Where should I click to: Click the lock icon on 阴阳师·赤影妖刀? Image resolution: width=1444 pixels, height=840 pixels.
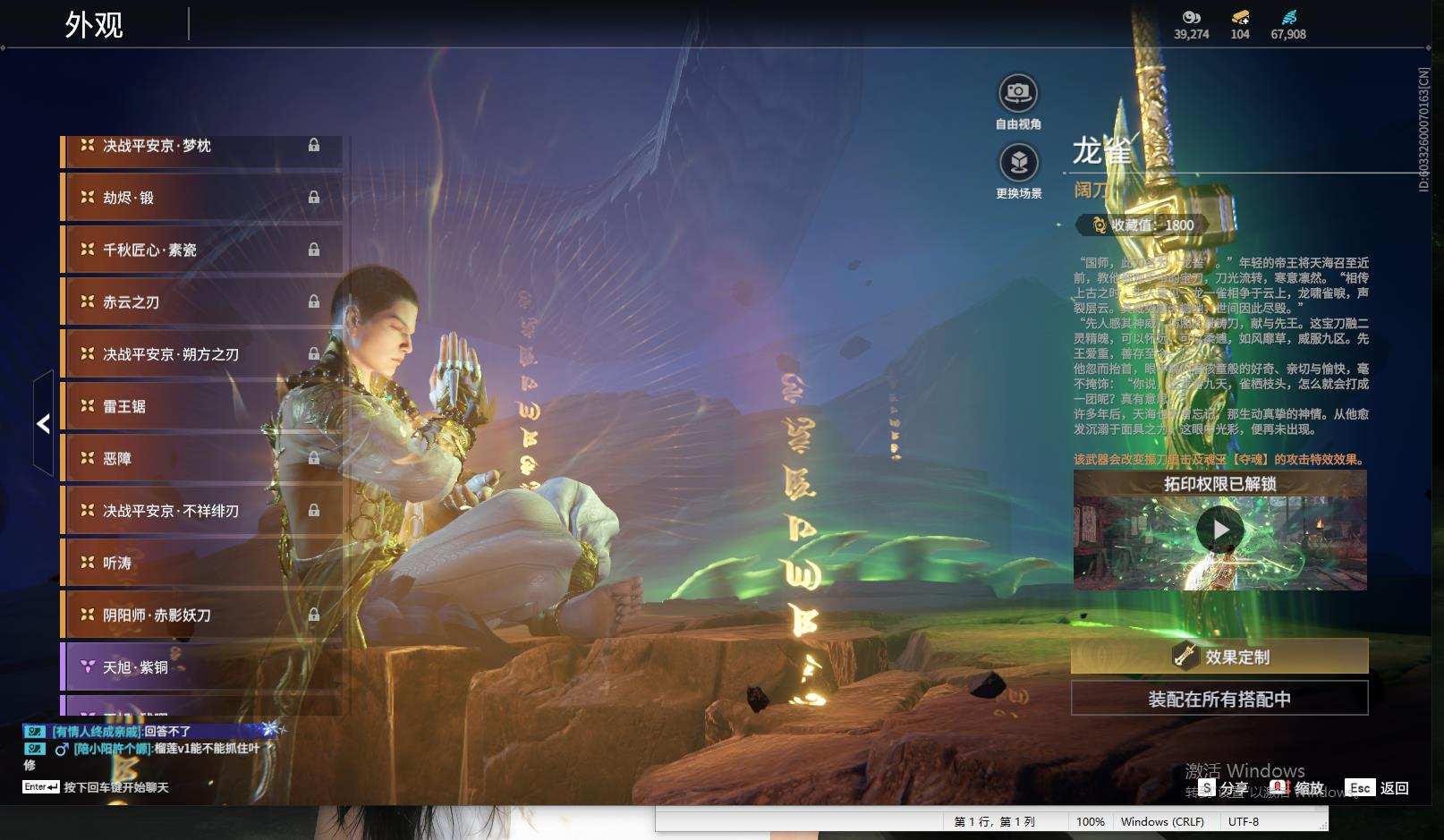pos(314,615)
